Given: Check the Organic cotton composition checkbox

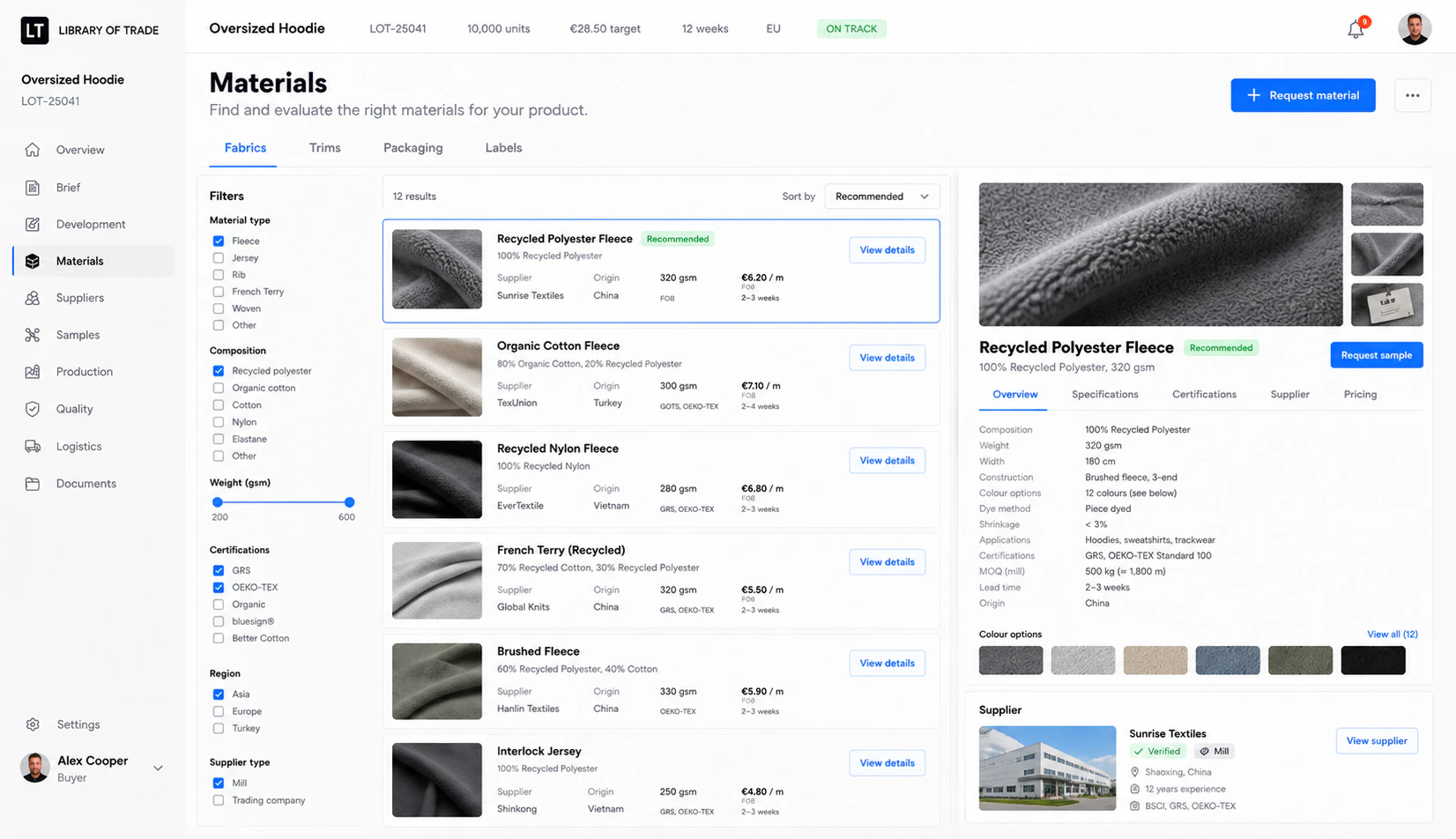Looking at the screenshot, I should point(219,388).
